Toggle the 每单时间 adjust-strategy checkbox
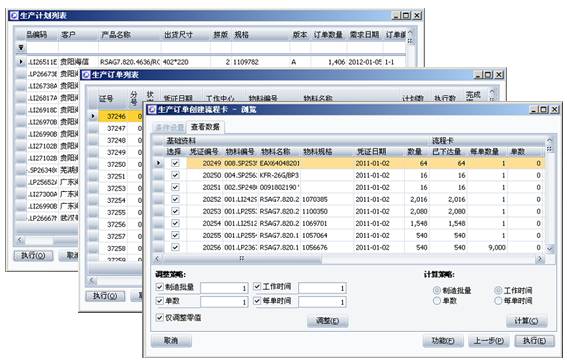This screenshot has height=363, width=567. 257,301
